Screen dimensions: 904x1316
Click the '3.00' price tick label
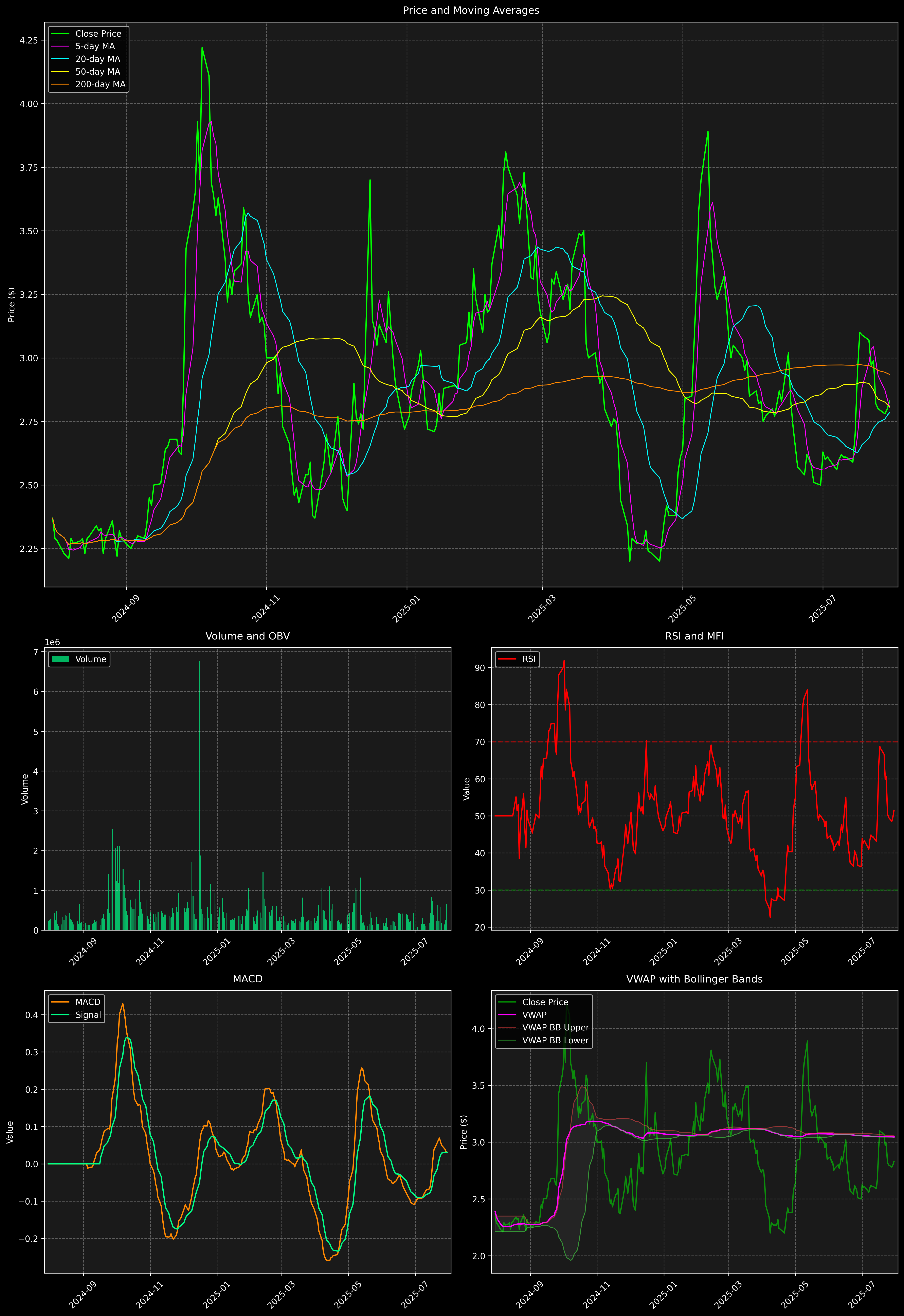coord(29,358)
